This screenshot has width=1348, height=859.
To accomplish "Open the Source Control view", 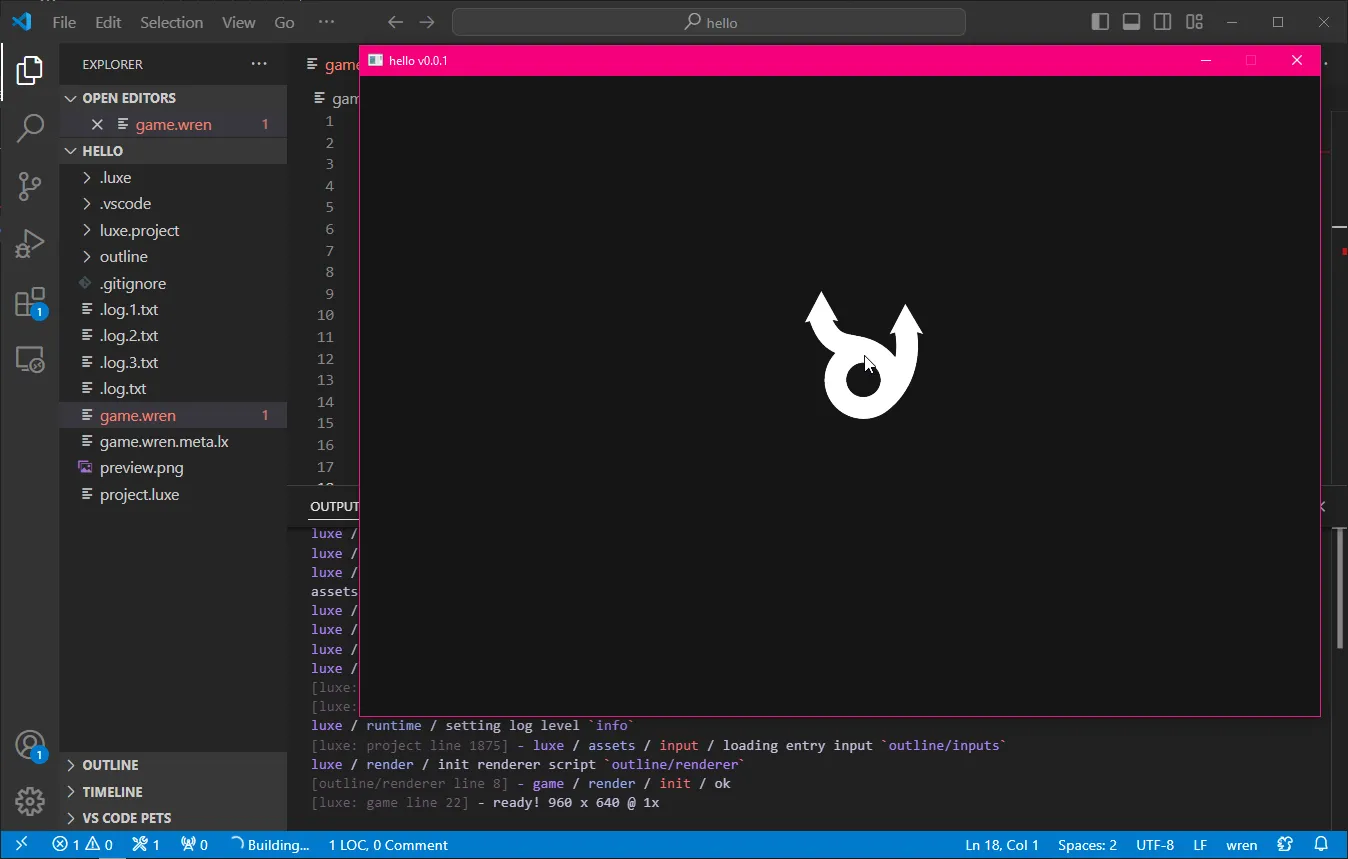I will click(30, 185).
